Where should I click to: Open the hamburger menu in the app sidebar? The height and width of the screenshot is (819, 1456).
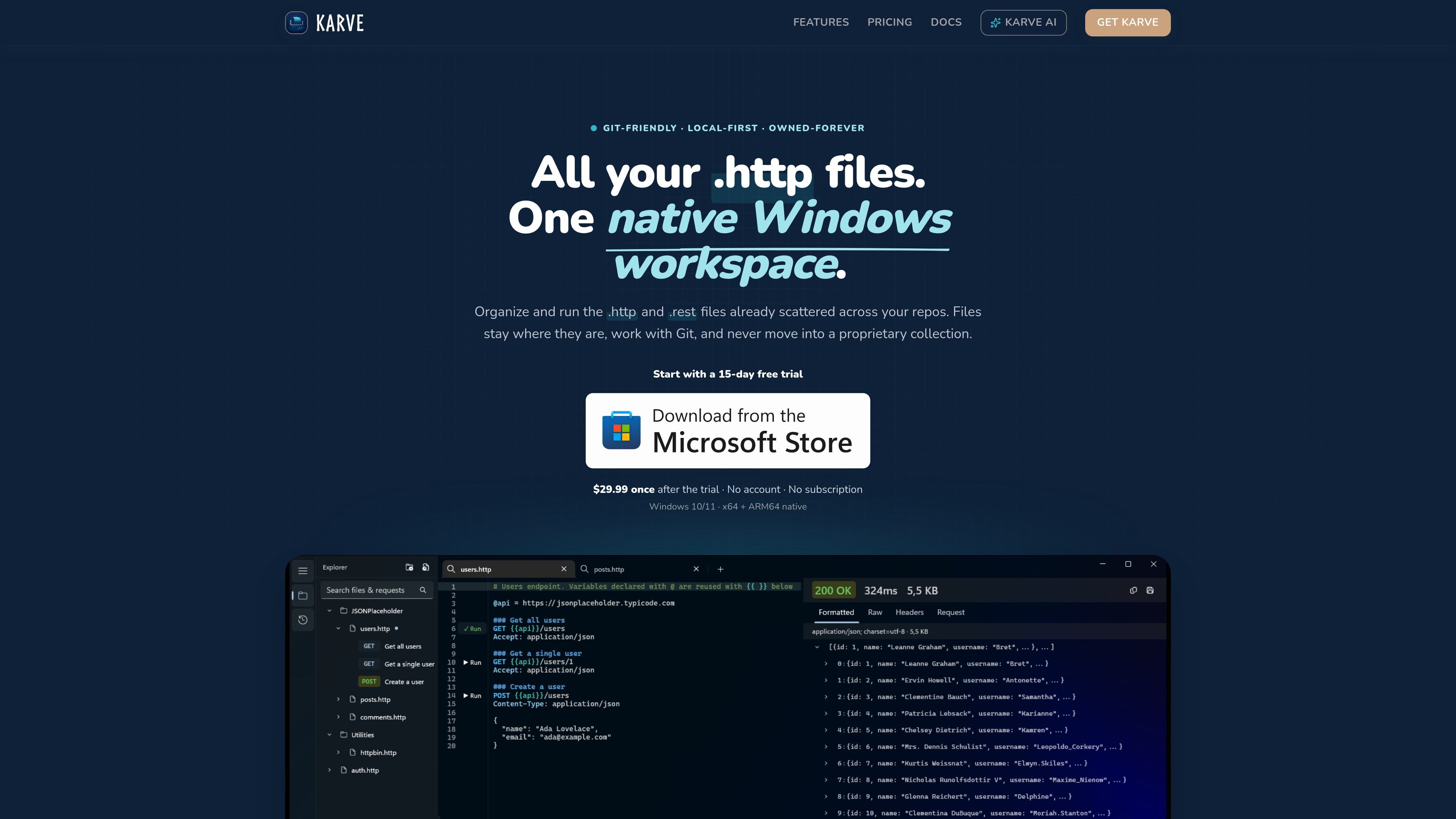click(303, 571)
